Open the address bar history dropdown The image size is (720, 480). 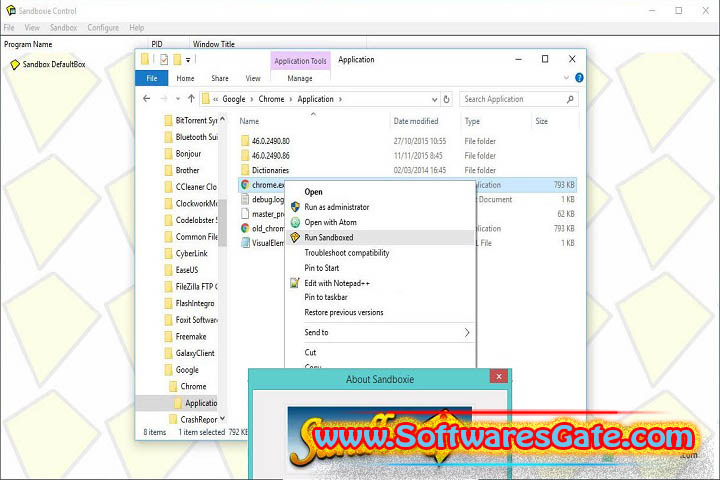click(434, 99)
